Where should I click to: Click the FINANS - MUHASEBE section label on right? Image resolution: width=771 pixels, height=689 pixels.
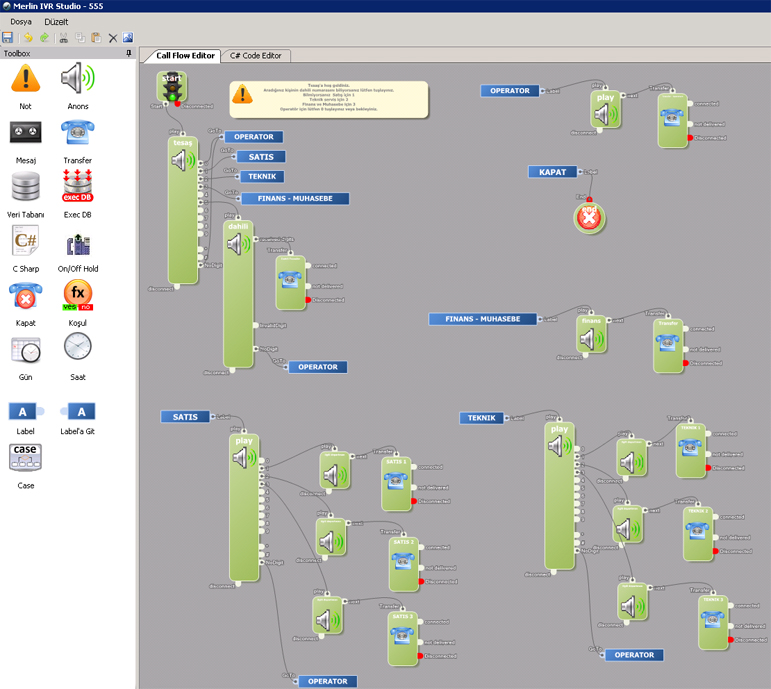click(x=483, y=319)
